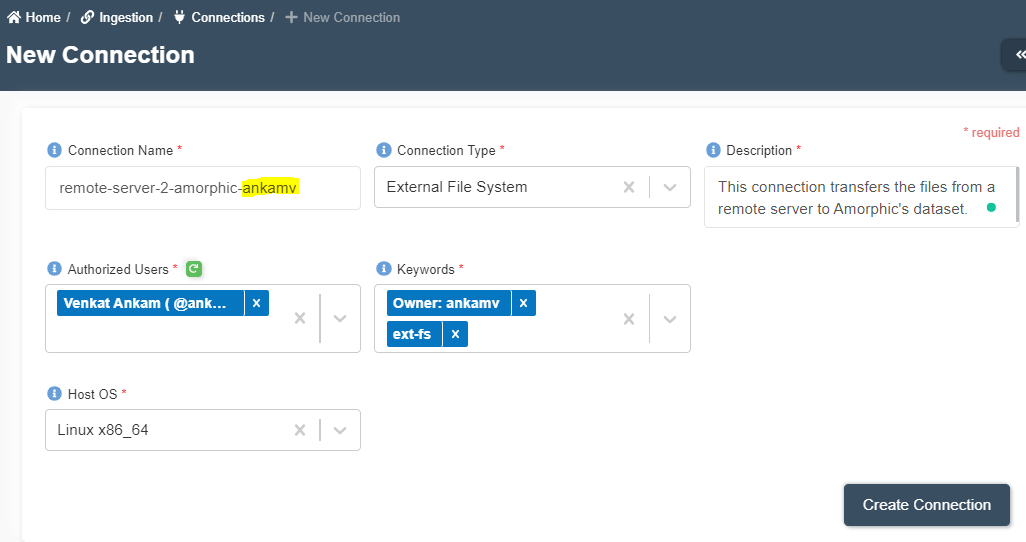Image resolution: width=1026 pixels, height=542 pixels.
Task: Click the Create Connection button
Action: [x=927, y=505]
